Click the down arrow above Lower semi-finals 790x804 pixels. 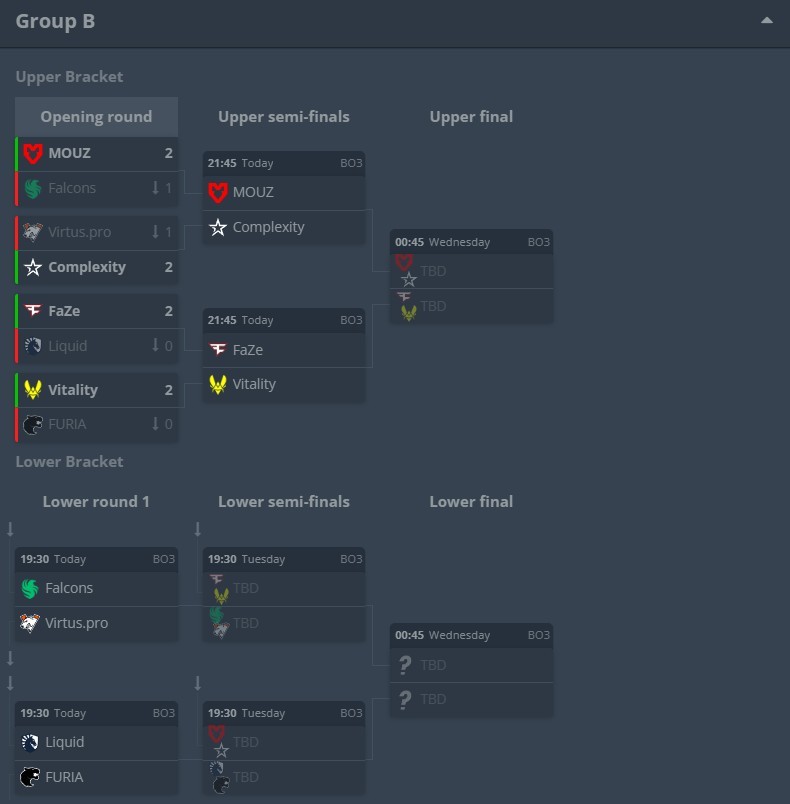tap(198, 529)
